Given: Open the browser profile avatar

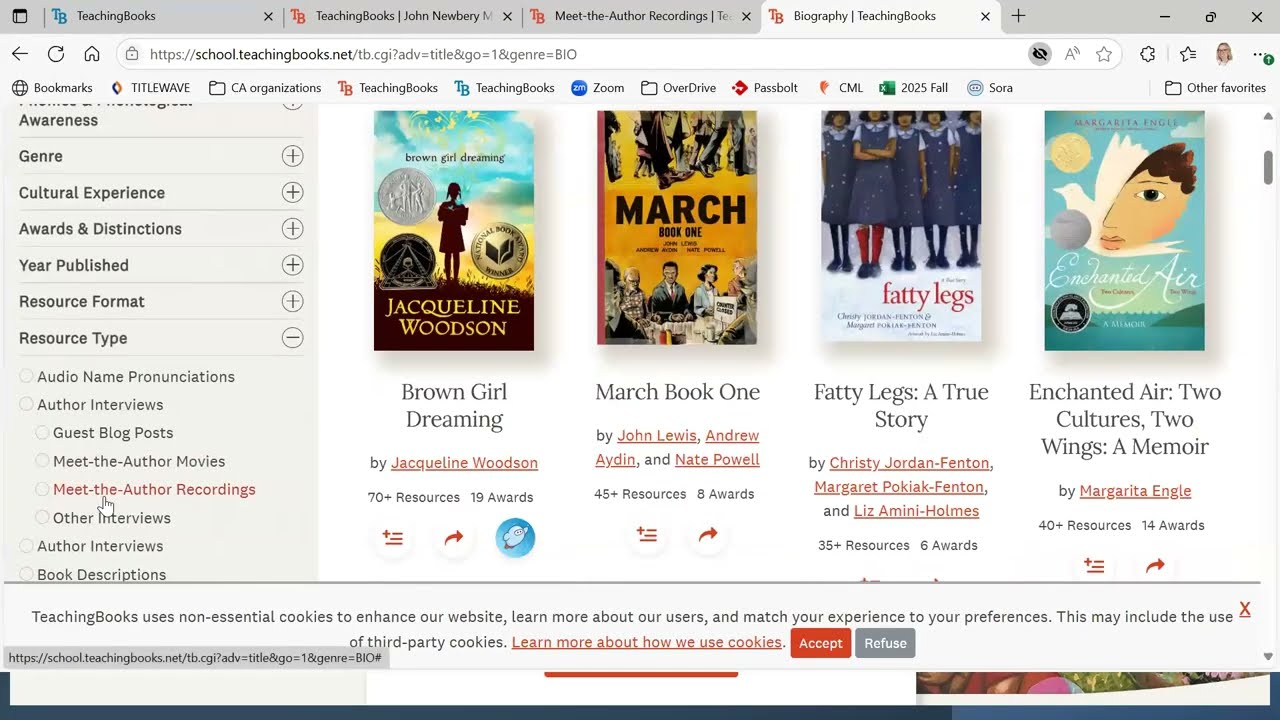Looking at the screenshot, I should pos(1224,54).
